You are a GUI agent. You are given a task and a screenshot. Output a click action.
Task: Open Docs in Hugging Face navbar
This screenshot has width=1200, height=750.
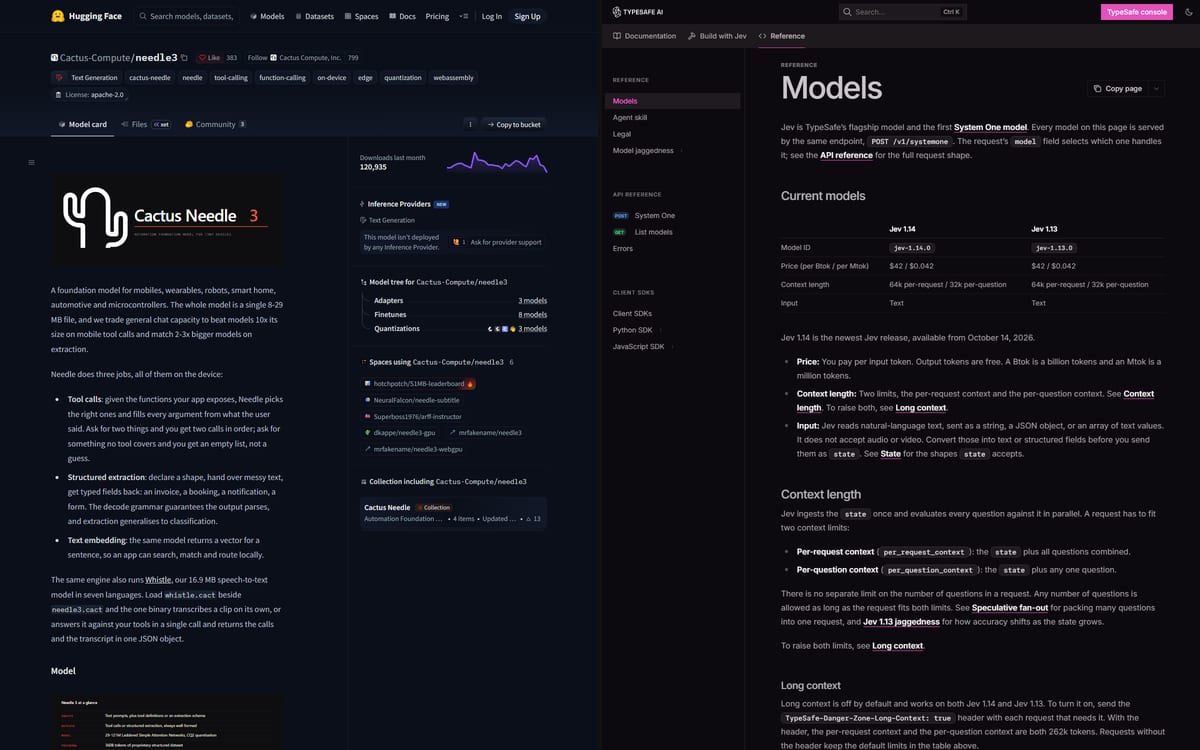tap(402, 16)
